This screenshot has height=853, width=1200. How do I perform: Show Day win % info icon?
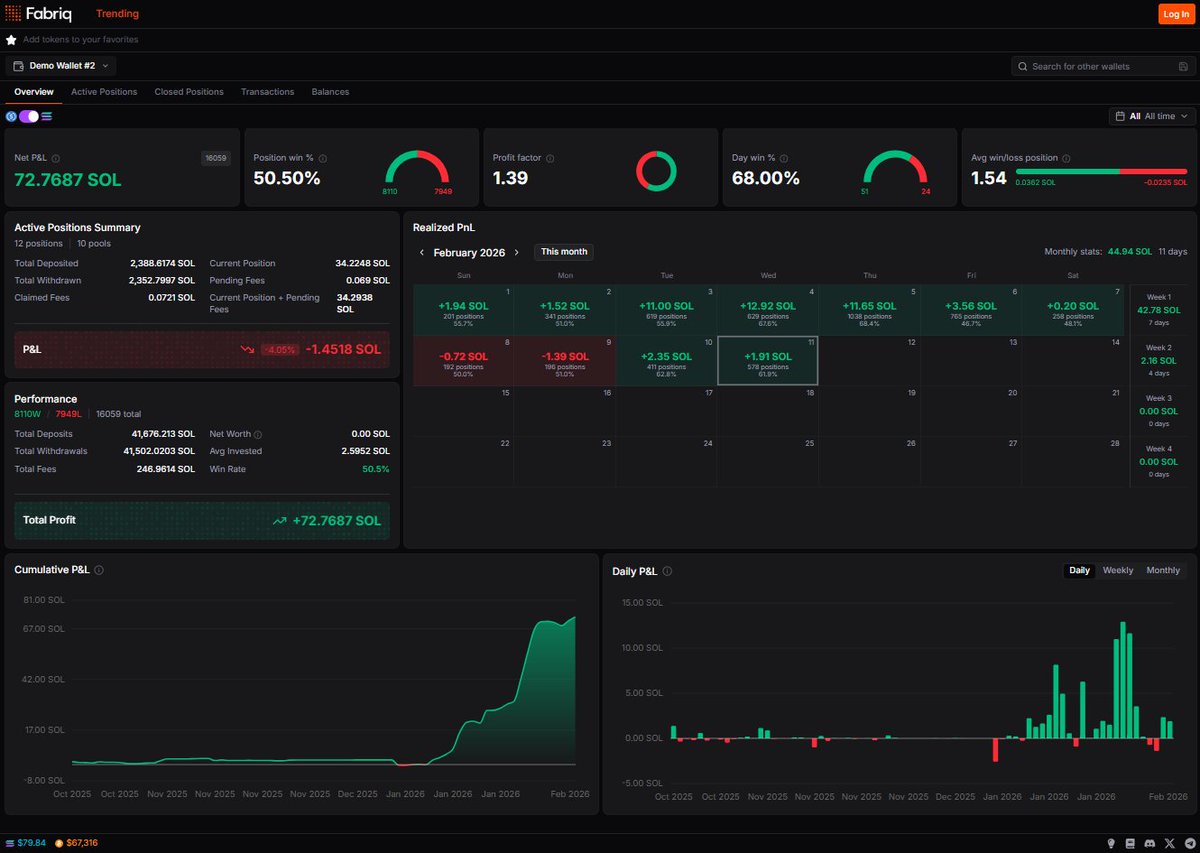[x=785, y=158]
